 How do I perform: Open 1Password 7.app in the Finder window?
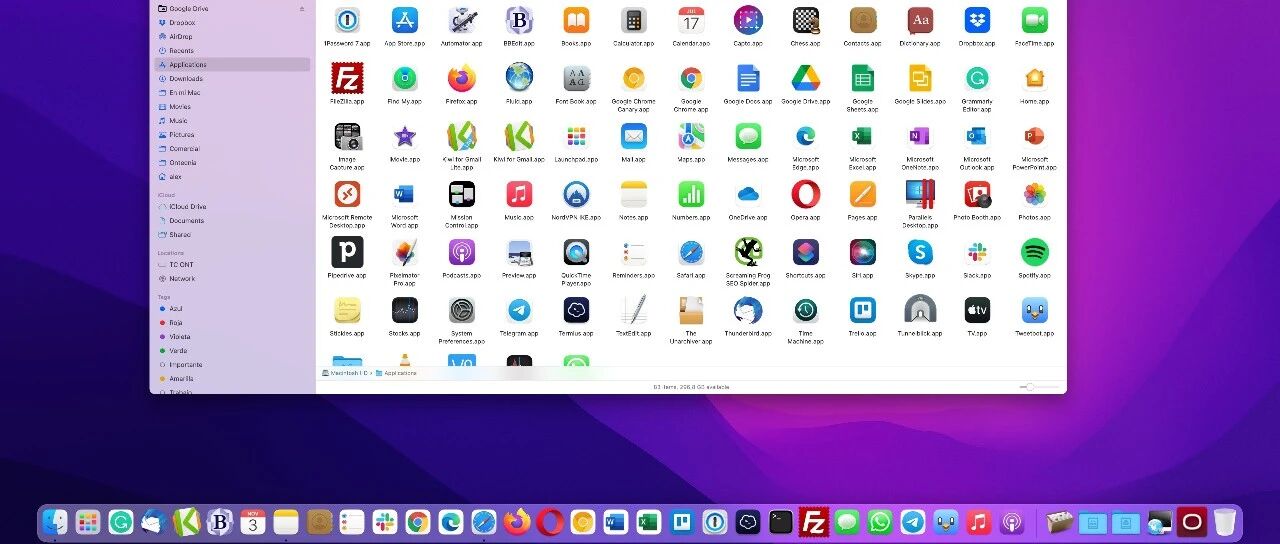pyautogui.click(x=347, y=20)
